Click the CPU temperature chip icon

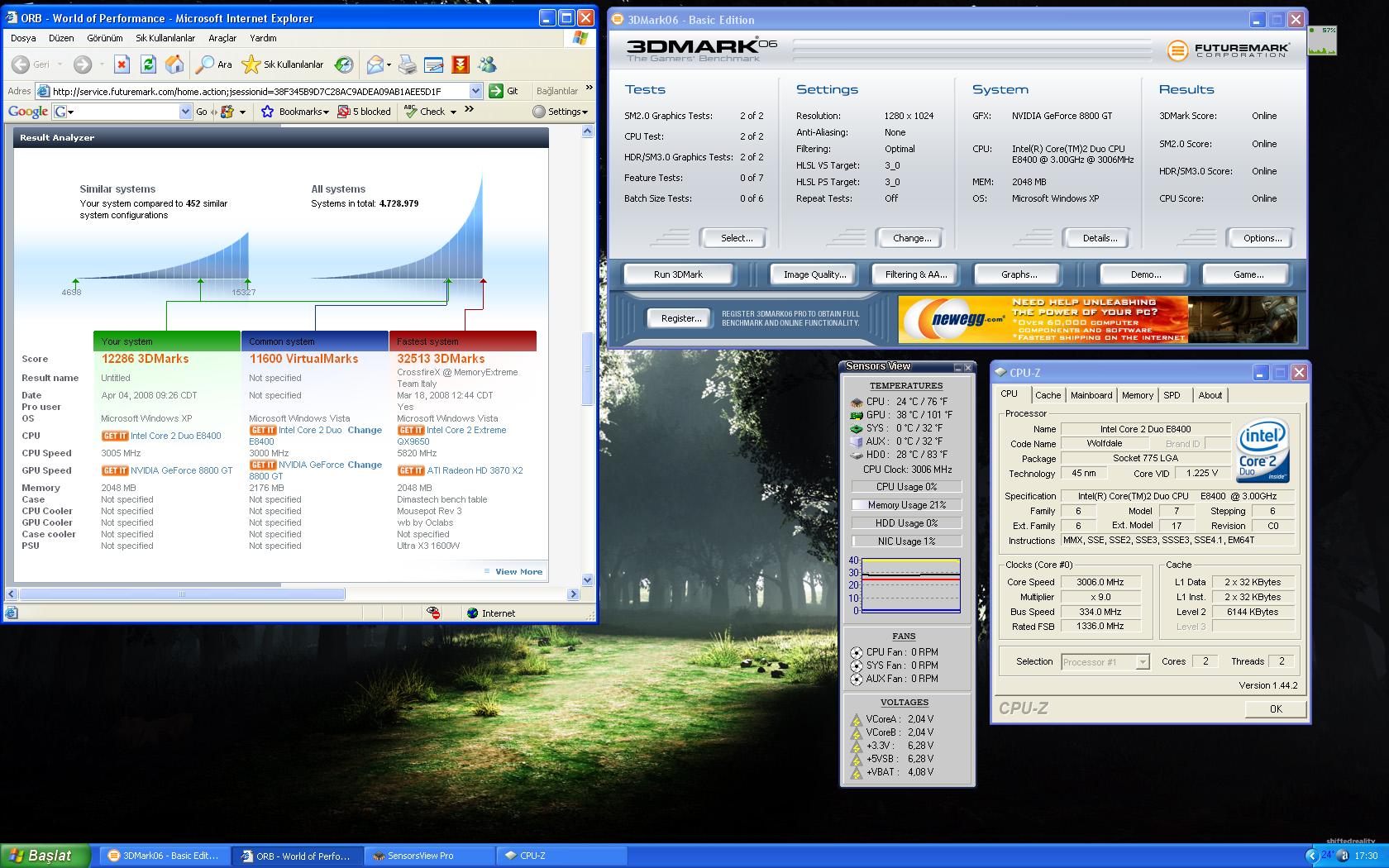(857, 402)
